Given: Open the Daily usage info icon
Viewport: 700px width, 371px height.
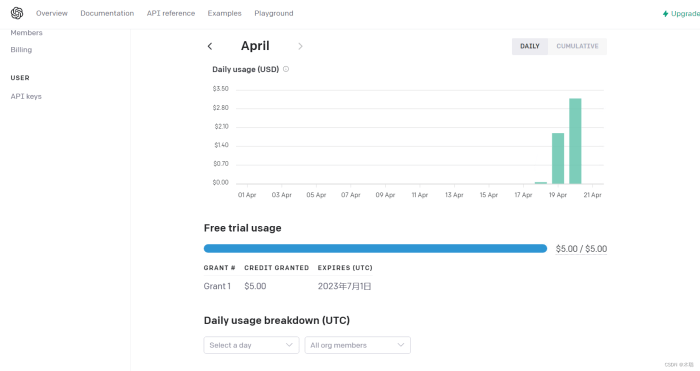Looking at the screenshot, I should click(x=286, y=69).
